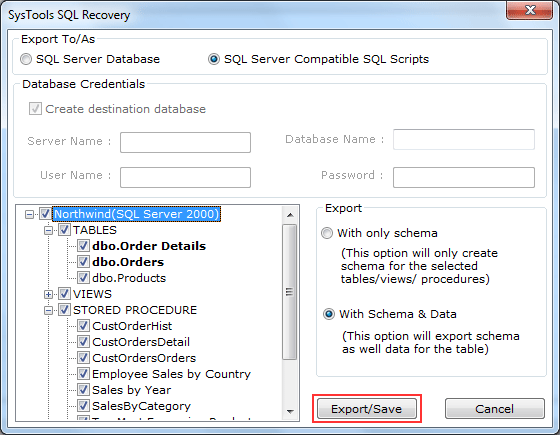Close the SysTools SQL Recovery dialog
This screenshot has width=560, height=435.
(530, 10)
